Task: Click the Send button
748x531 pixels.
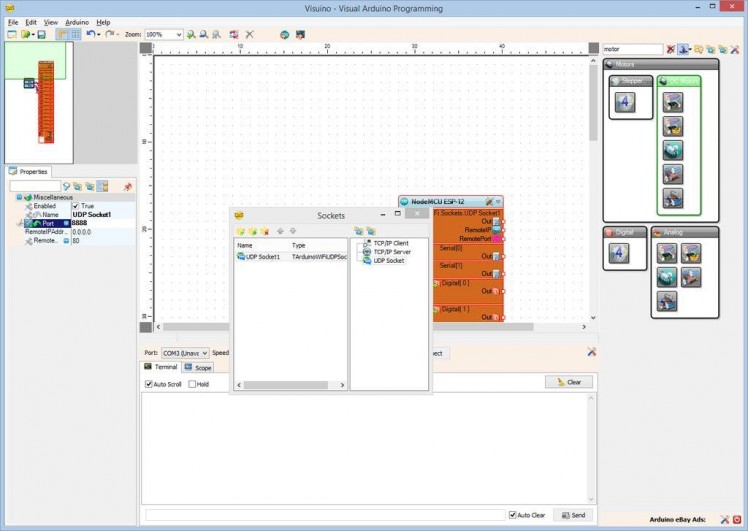Action: [574, 515]
